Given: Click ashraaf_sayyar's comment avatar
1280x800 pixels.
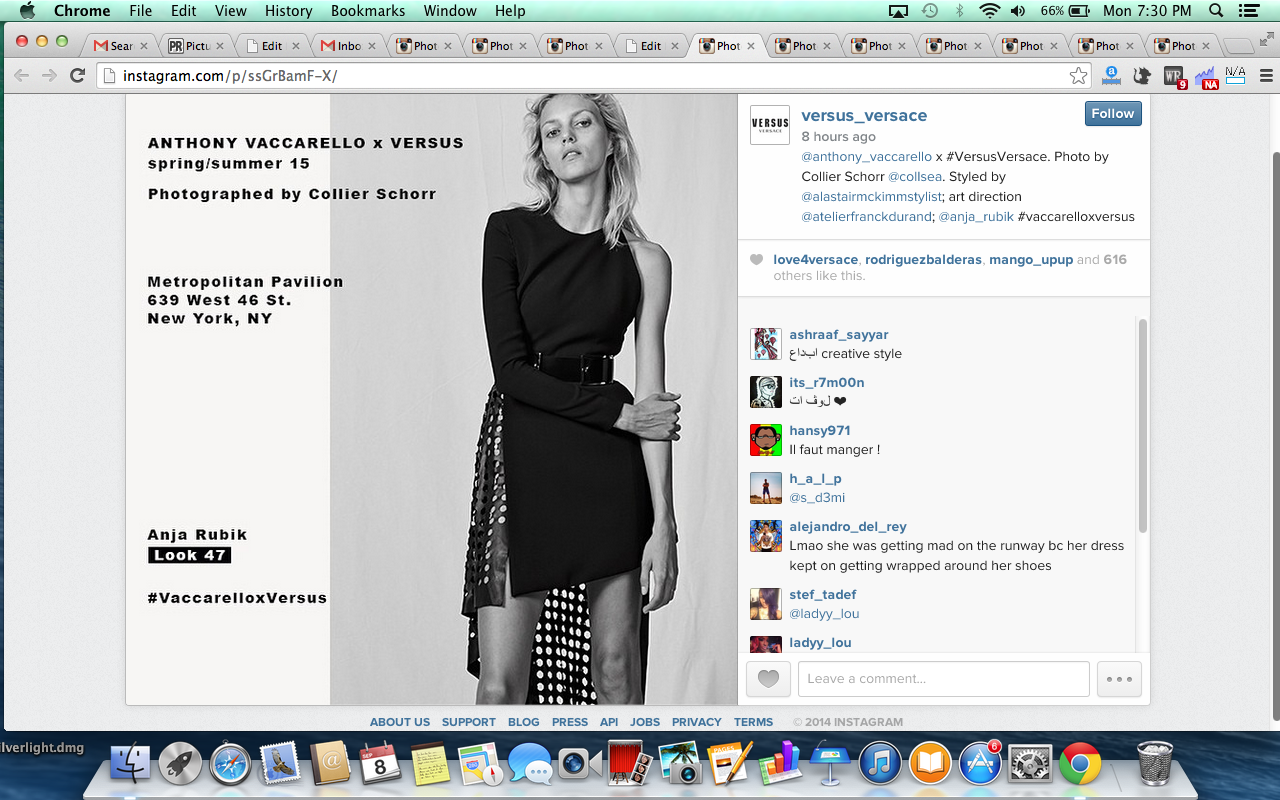Looking at the screenshot, I should 766,344.
